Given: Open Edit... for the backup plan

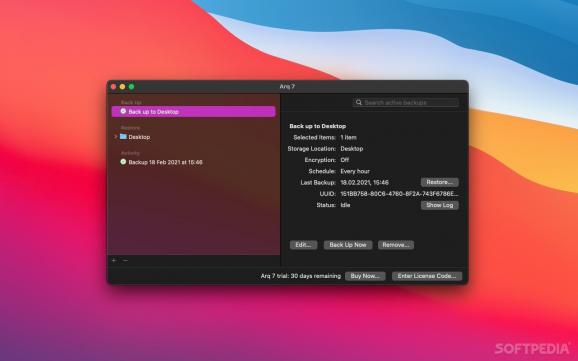Looking at the screenshot, I should pos(303,245).
